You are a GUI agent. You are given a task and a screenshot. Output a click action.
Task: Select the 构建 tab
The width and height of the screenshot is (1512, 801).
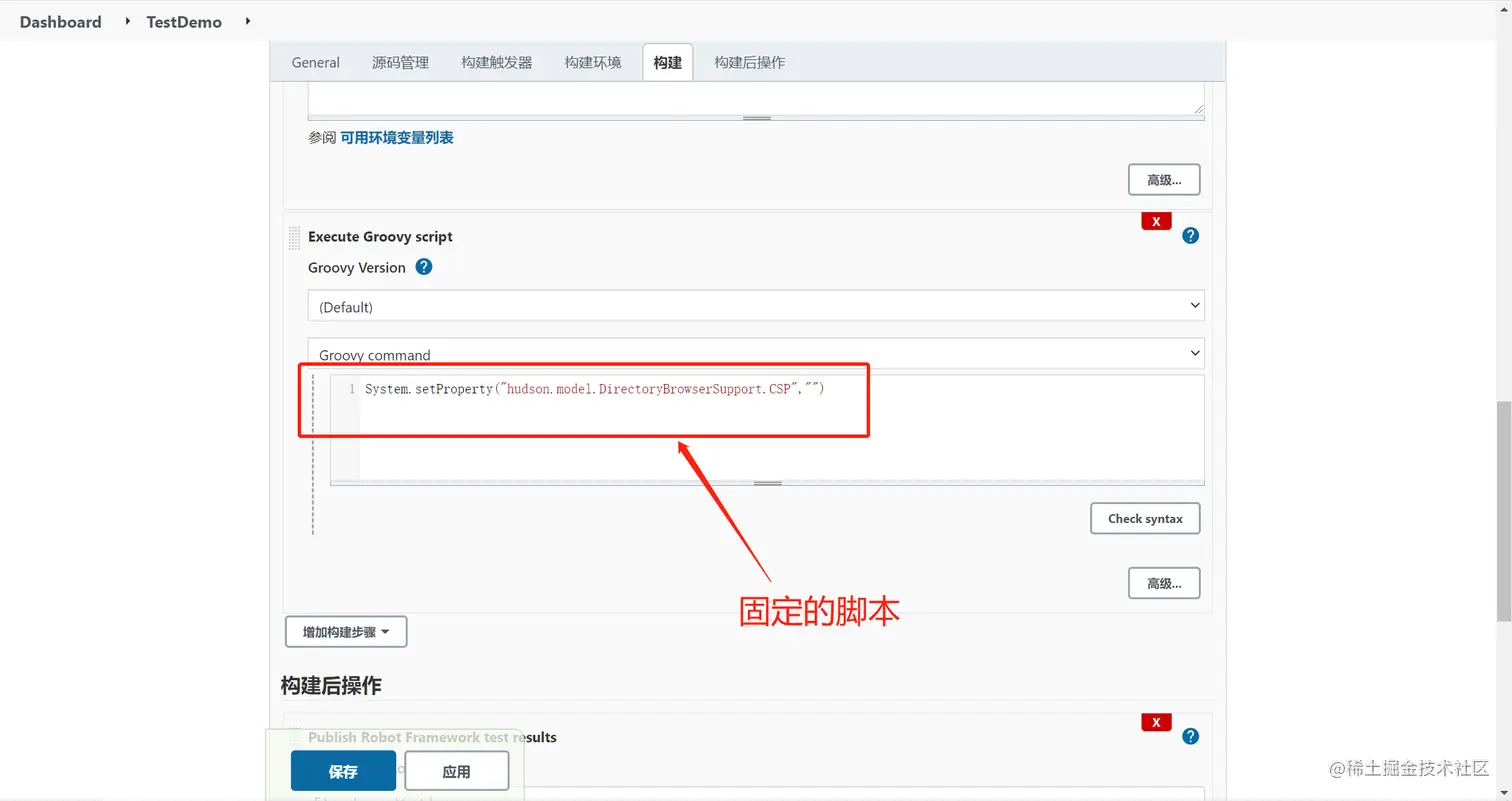[x=667, y=62]
